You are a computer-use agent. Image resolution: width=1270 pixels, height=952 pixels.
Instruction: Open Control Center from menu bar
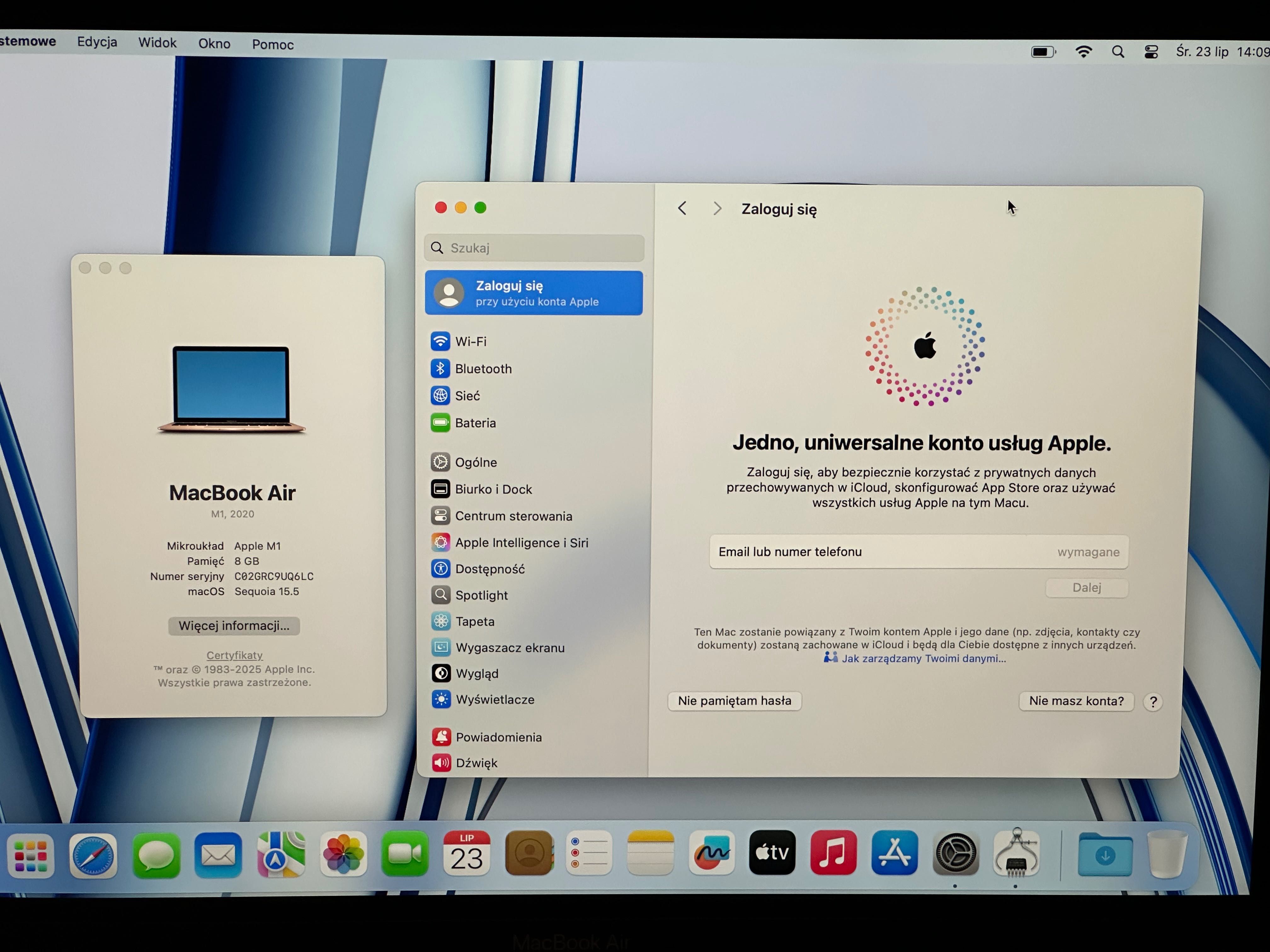pos(1151,52)
